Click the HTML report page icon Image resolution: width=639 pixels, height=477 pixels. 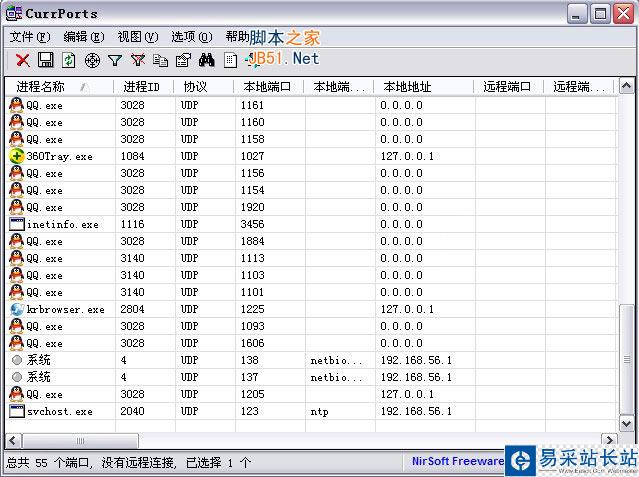230,61
